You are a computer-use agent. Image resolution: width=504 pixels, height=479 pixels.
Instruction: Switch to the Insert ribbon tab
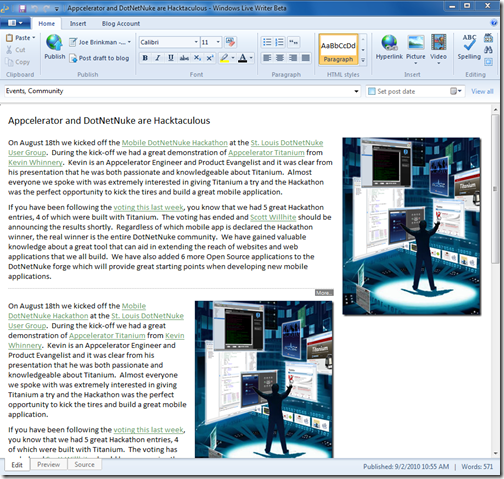[78, 24]
